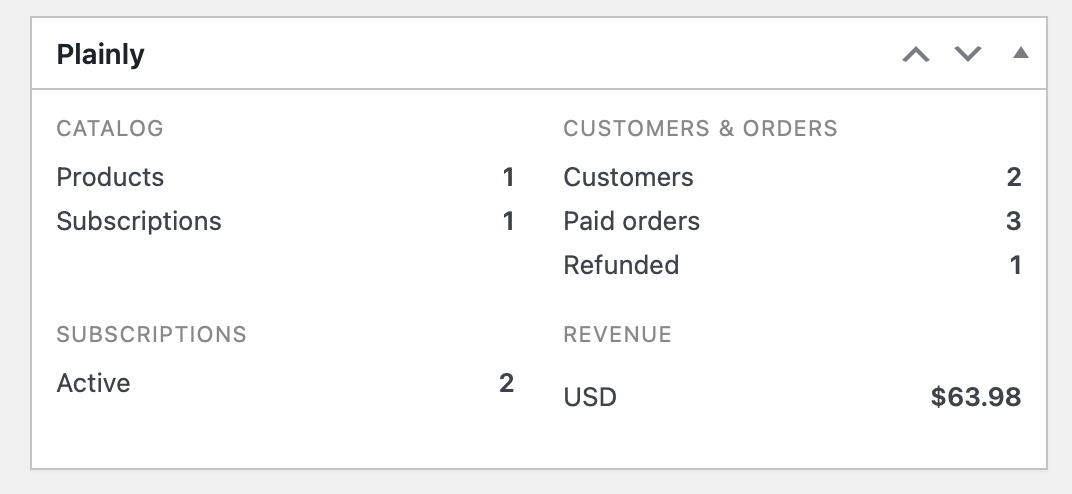Open the Products link under Catalog
This screenshot has width=1072, height=494.
pos(110,177)
